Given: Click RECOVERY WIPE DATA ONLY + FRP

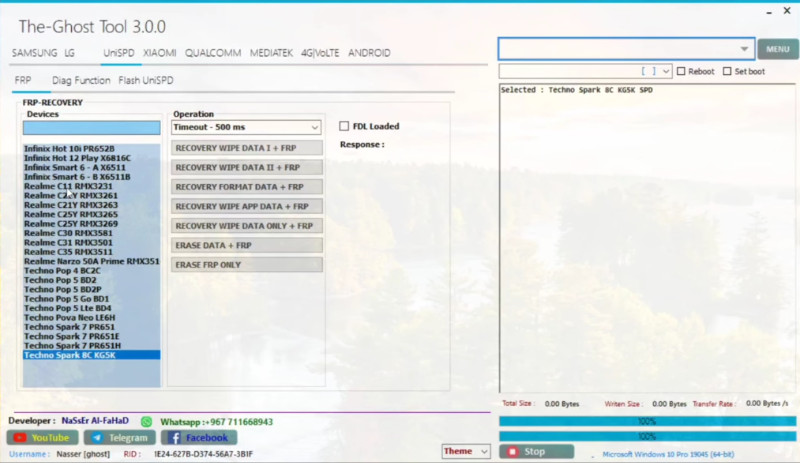Looking at the screenshot, I should [x=247, y=226].
